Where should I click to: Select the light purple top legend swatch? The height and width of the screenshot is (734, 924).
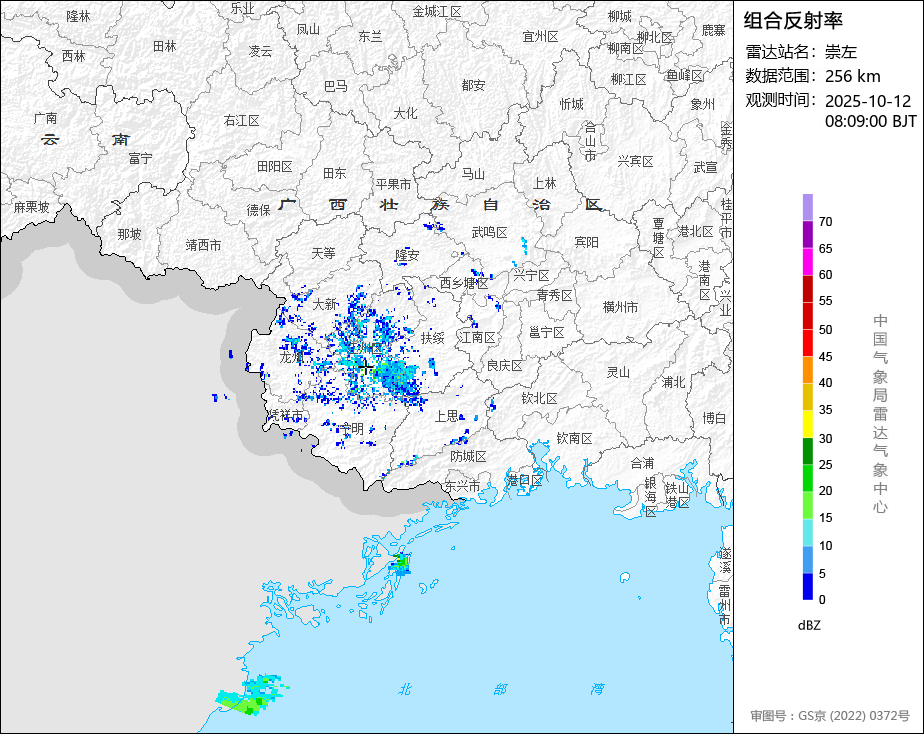click(x=807, y=207)
